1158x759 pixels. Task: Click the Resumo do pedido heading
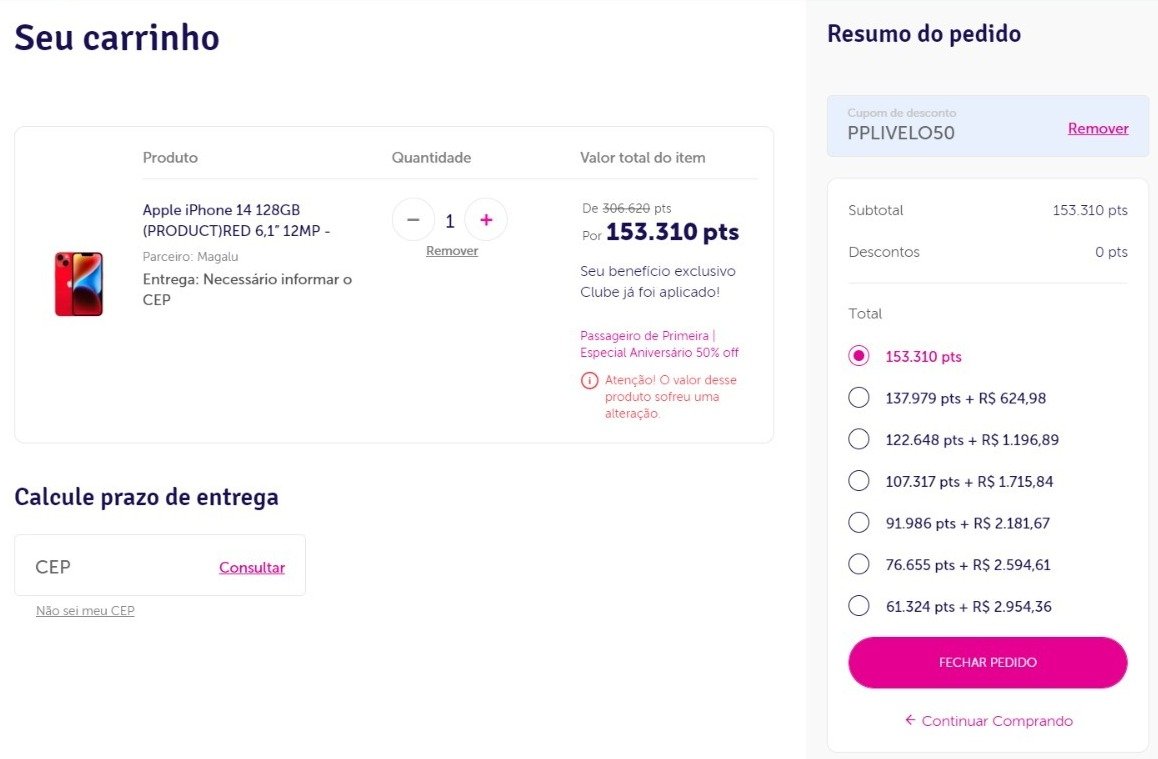tap(924, 34)
